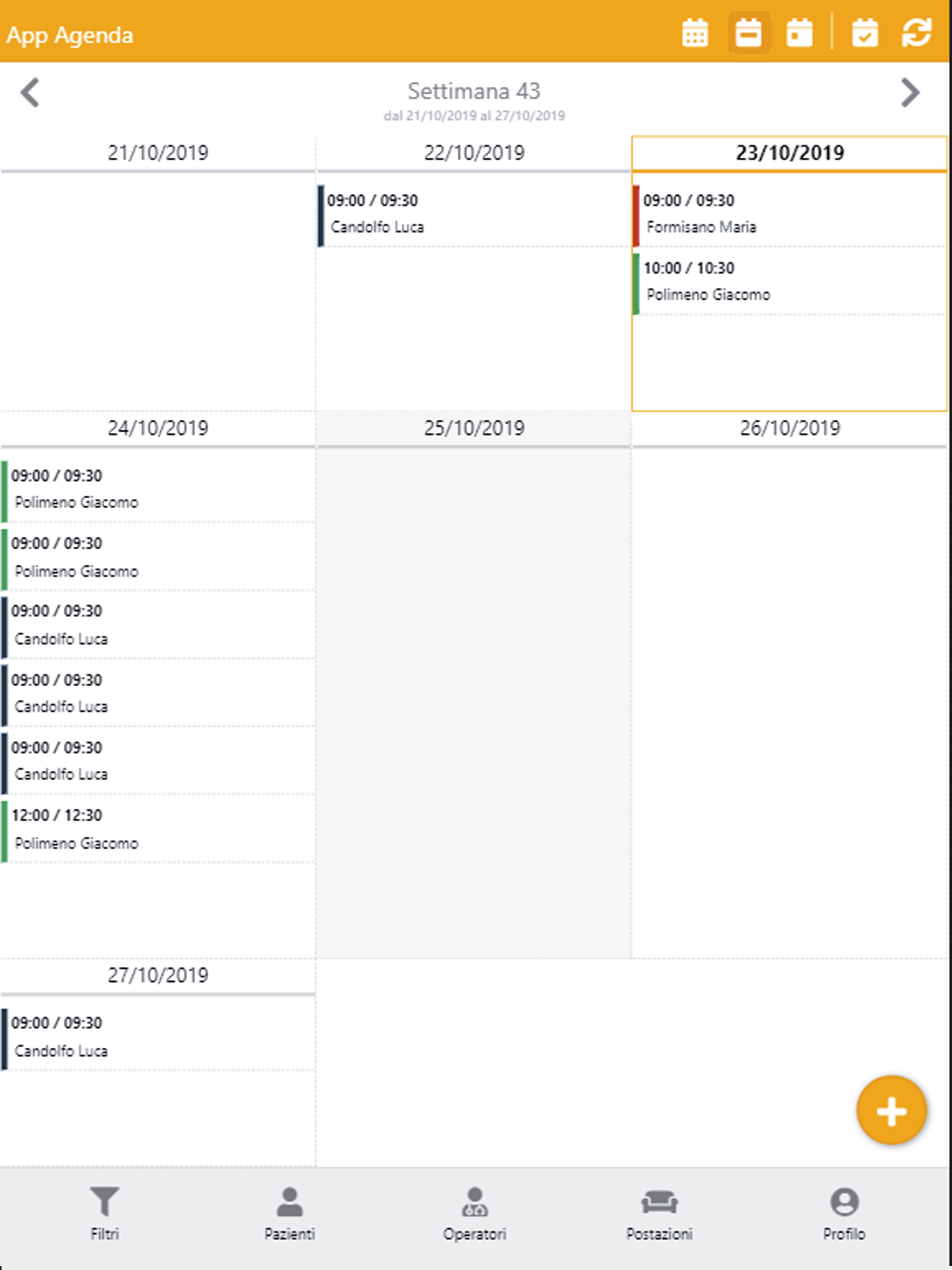
Task: Jump to today via calendar-check icon
Action: pyautogui.click(x=865, y=33)
